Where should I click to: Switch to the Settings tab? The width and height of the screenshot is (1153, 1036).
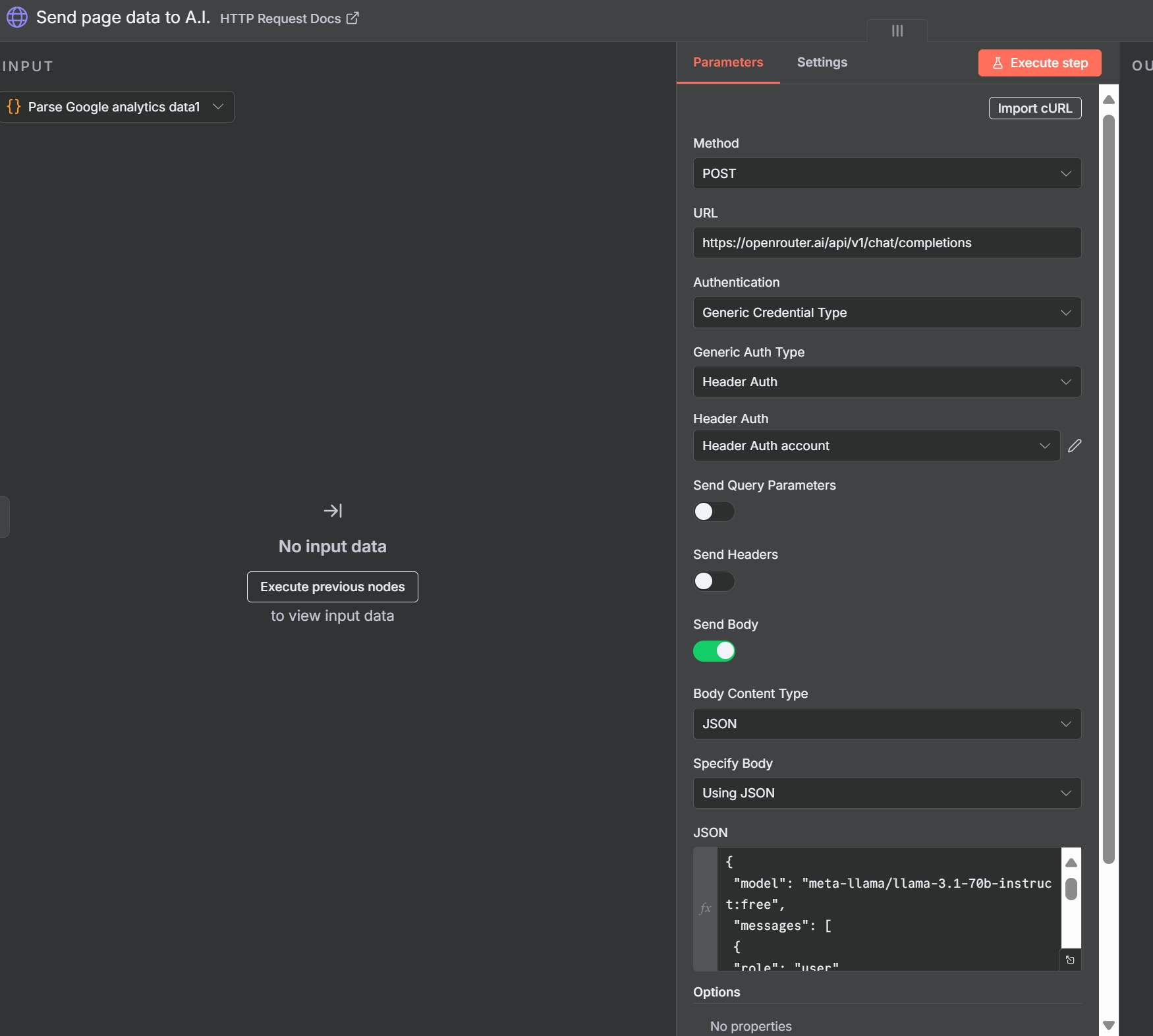click(x=822, y=63)
